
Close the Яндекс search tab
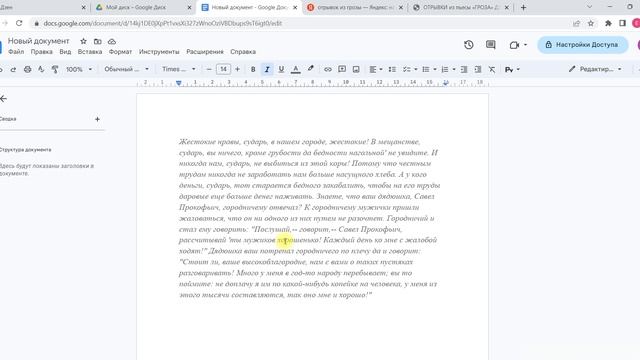tap(400, 7)
